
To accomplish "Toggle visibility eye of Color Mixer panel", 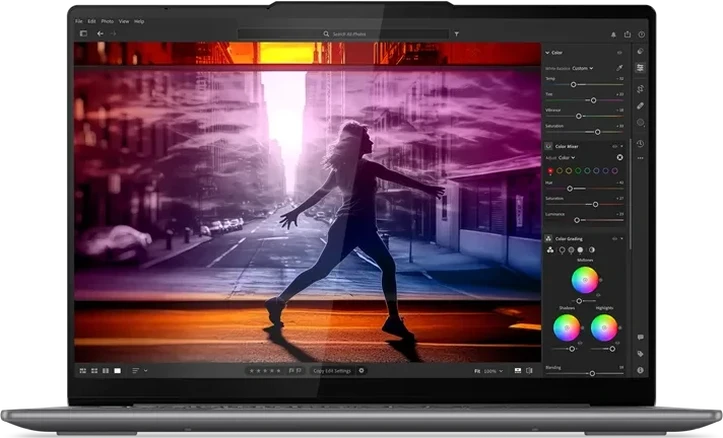I will click(x=615, y=146).
